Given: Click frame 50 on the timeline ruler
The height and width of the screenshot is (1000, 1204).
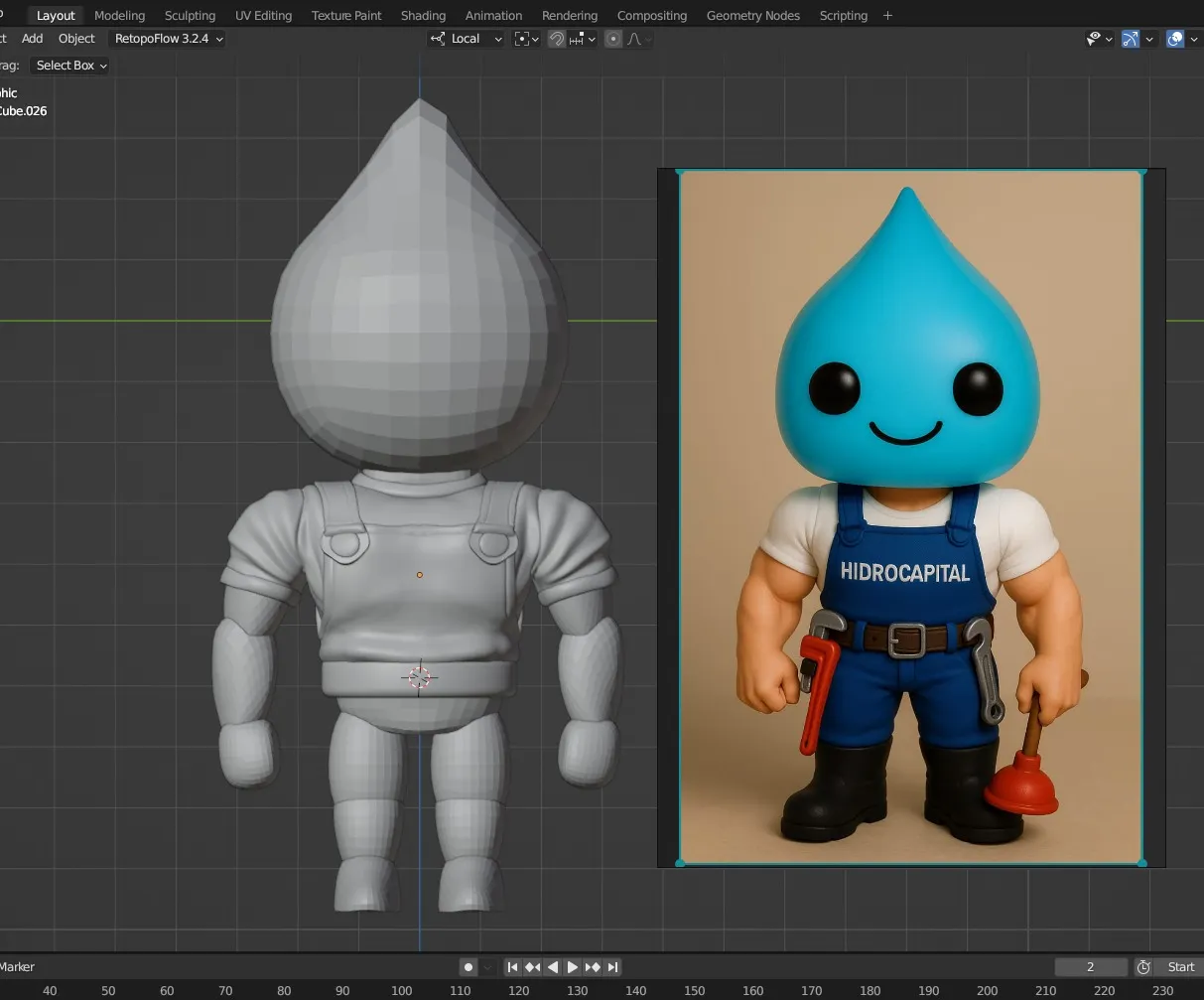Looking at the screenshot, I should point(108,991).
